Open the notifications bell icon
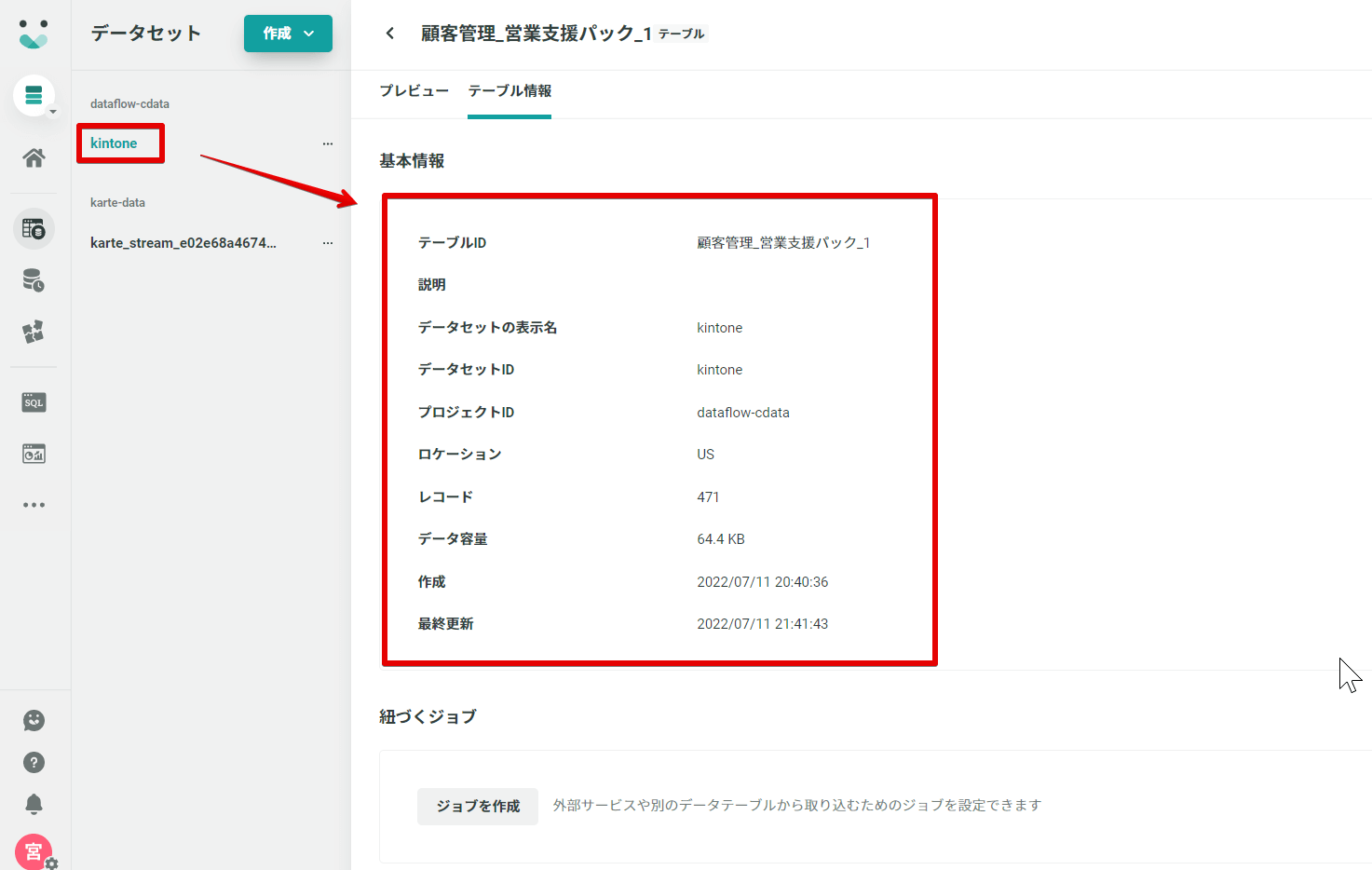1372x870 pixels. [34, 804]
